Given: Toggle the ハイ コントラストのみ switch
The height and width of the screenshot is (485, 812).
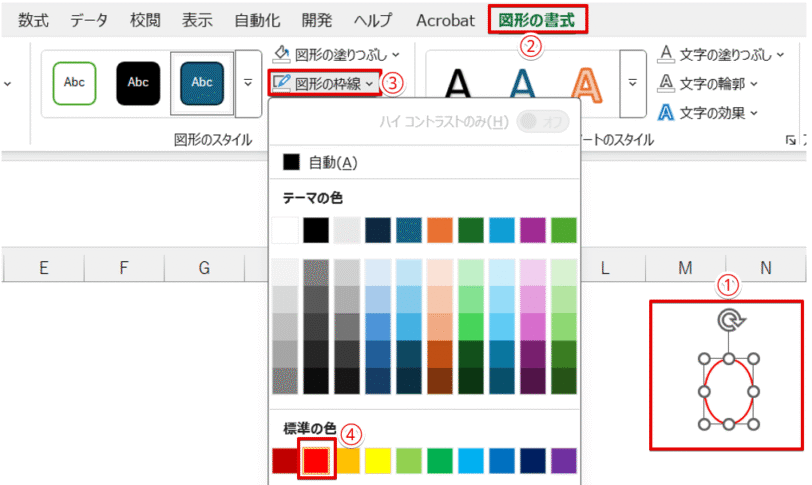Looking at the screenshot, I should (543, 122).
